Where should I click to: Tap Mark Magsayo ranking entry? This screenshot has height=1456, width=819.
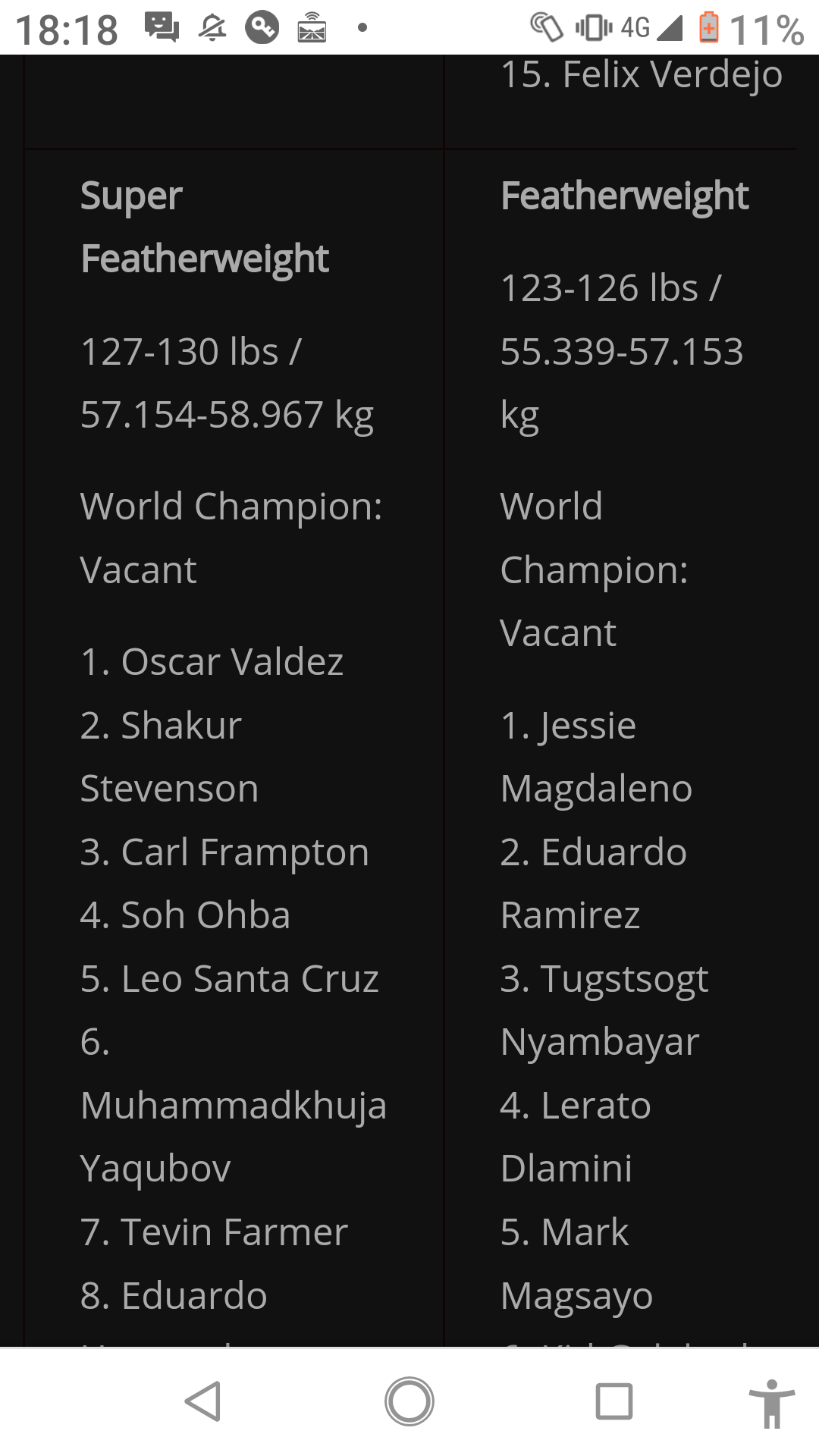pyautogui.click(x=576, y=1263)
